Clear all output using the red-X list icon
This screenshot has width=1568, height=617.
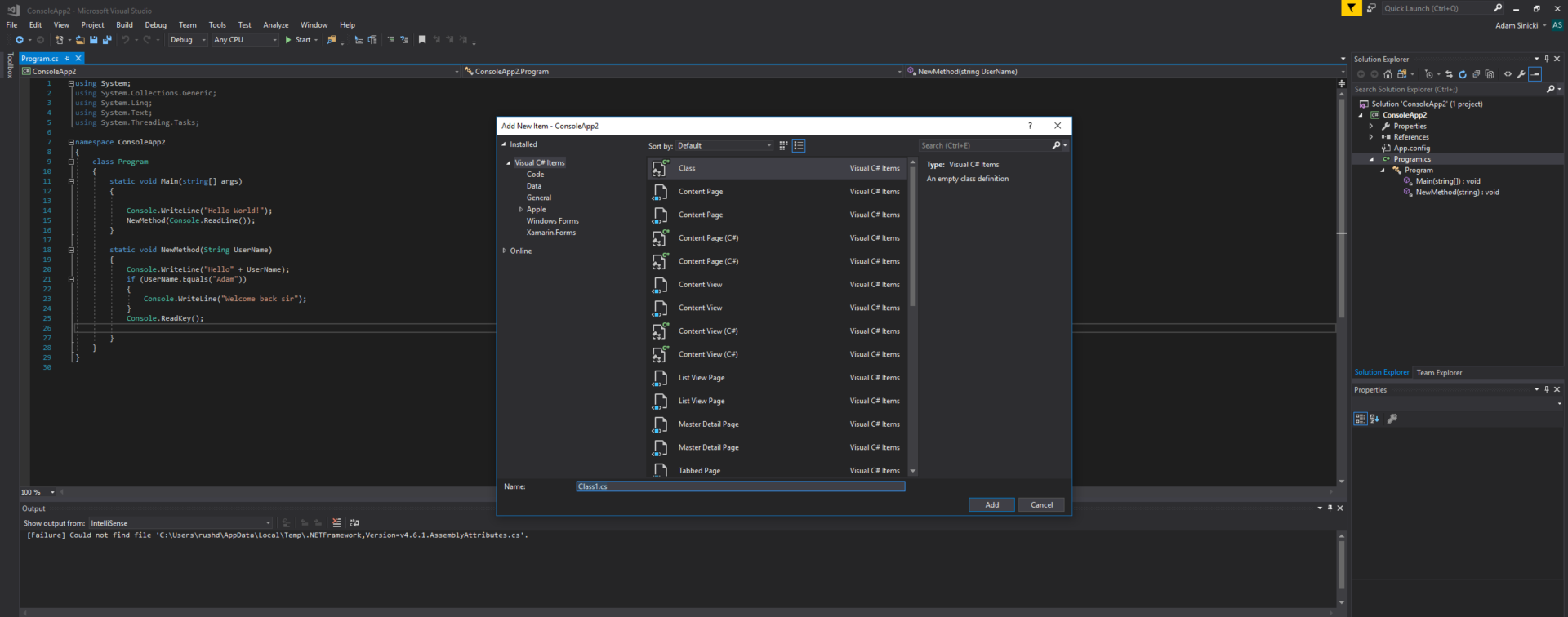(x=336, y=523)
